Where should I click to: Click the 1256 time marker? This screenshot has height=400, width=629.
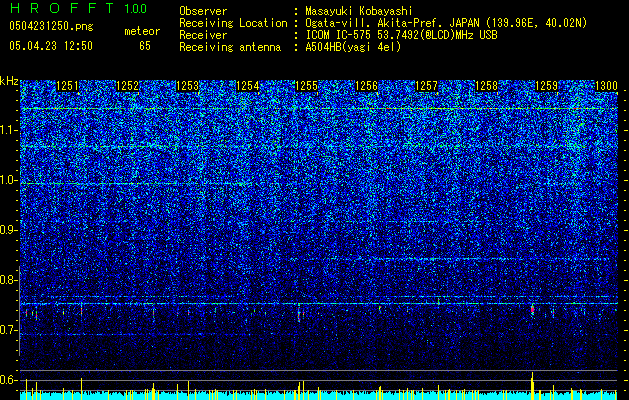coord(366,86)
